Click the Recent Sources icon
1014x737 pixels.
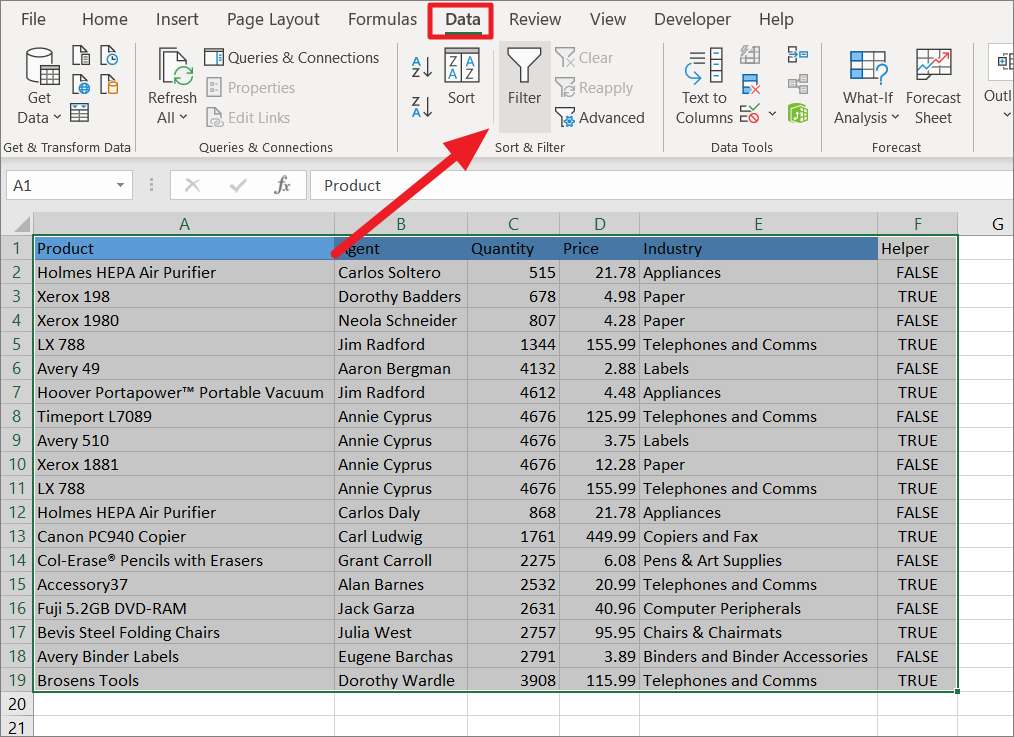[x=109, y=56]
